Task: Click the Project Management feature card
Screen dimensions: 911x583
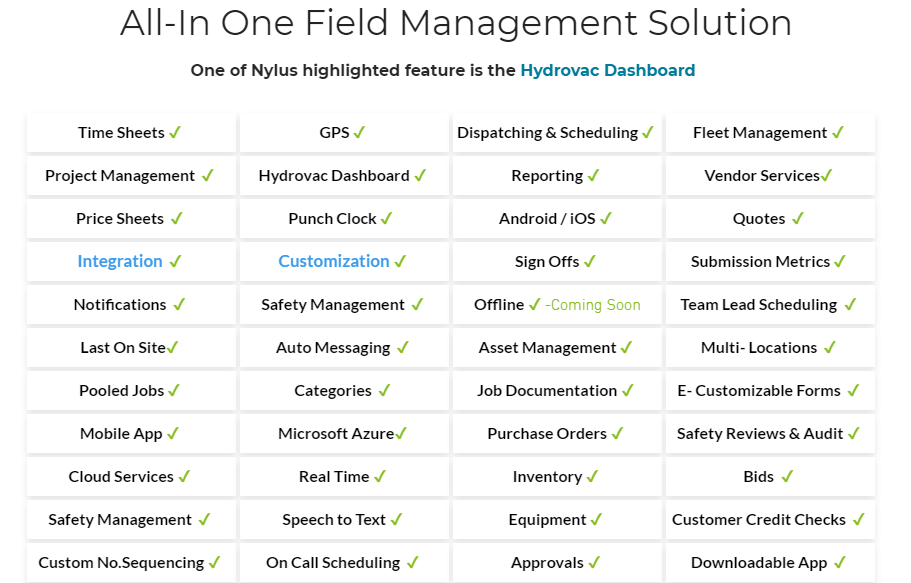Action: pyautogui.click(x=131, y=176)
